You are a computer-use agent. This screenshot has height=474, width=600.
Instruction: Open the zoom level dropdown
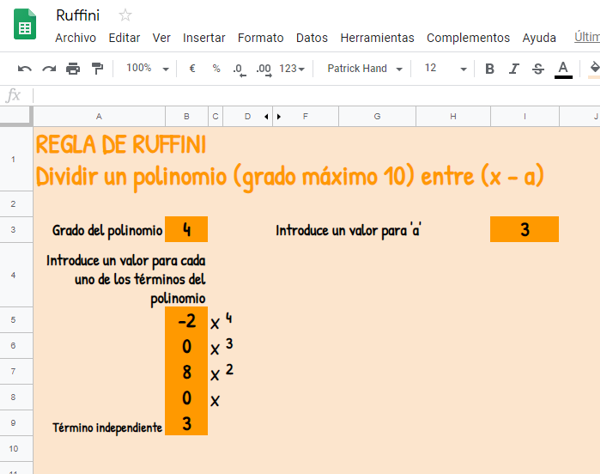tap(147, 68)
